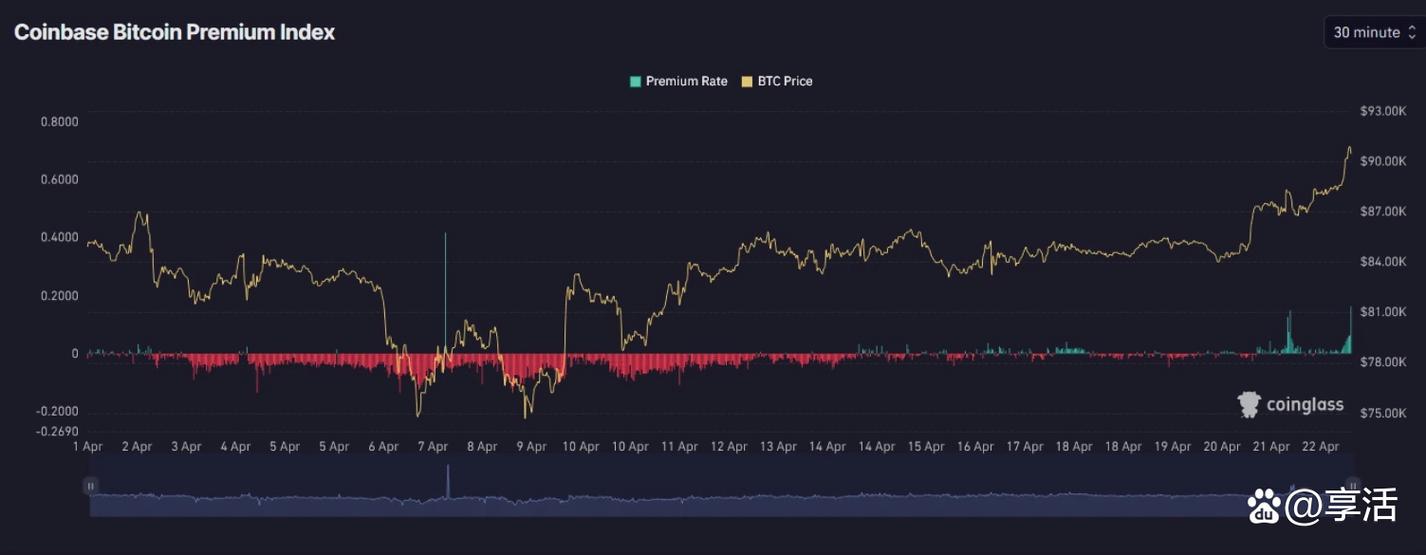Click the 19 Apr date label

[1173, 447]
